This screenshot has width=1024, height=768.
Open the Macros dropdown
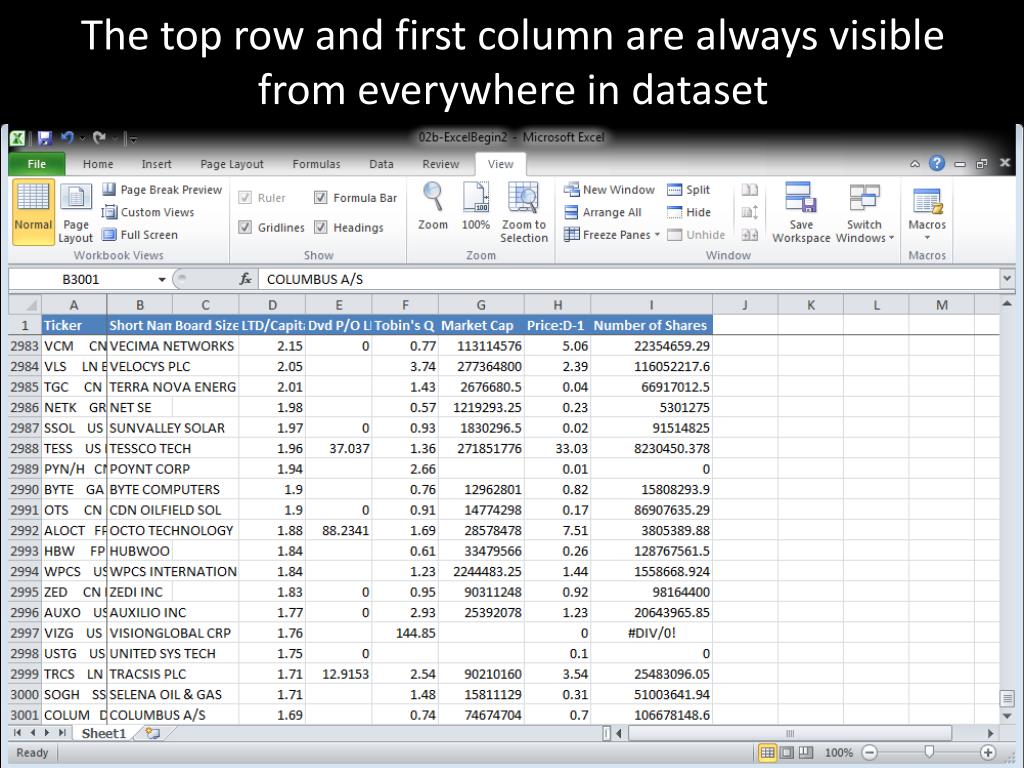[927, 212]
